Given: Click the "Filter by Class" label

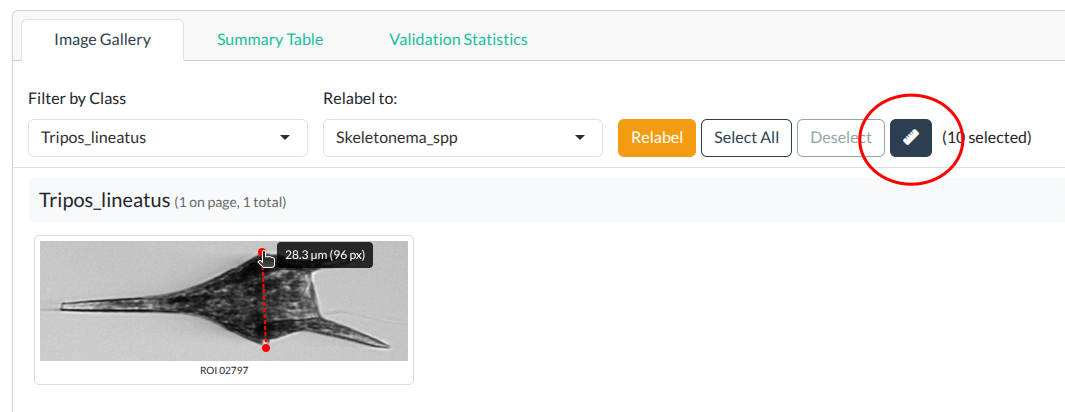Looking at the screenshot, I should [x=77, y=99].
